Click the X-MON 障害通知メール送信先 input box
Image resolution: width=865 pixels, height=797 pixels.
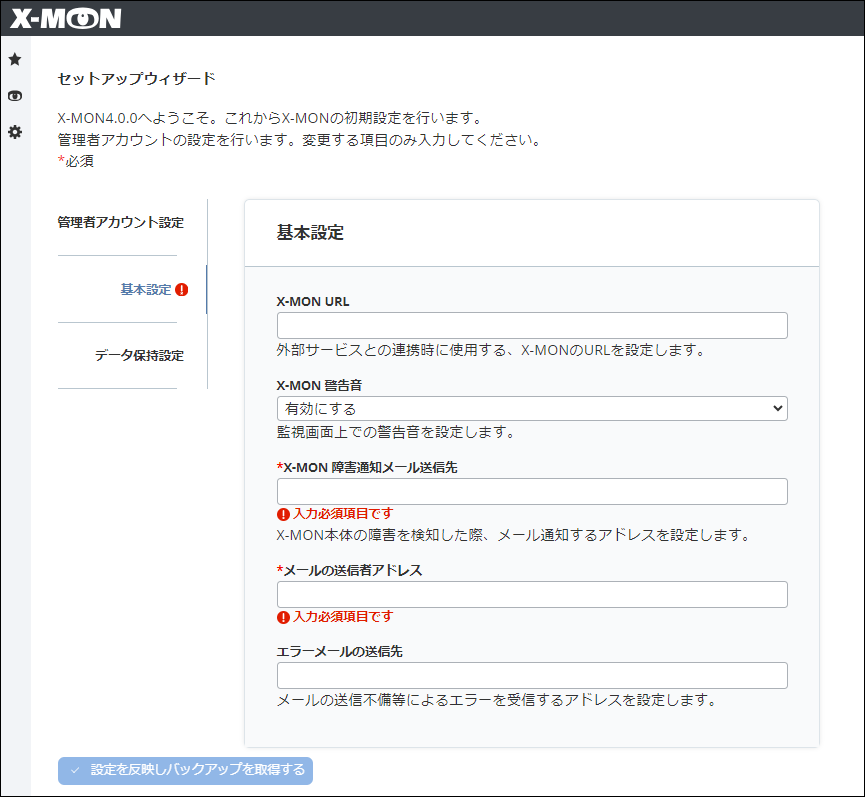(531, 491)
